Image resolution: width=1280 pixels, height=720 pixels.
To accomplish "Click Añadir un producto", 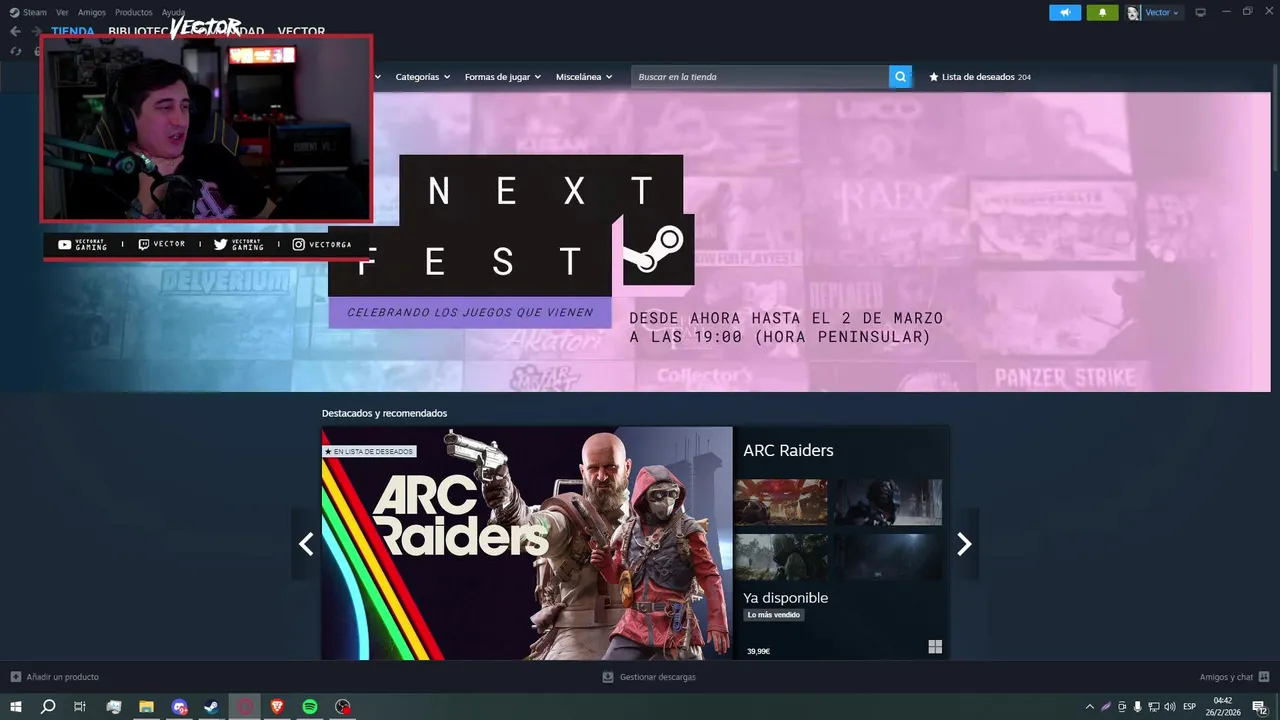I will pyautogui.click(x=62, y=677).
